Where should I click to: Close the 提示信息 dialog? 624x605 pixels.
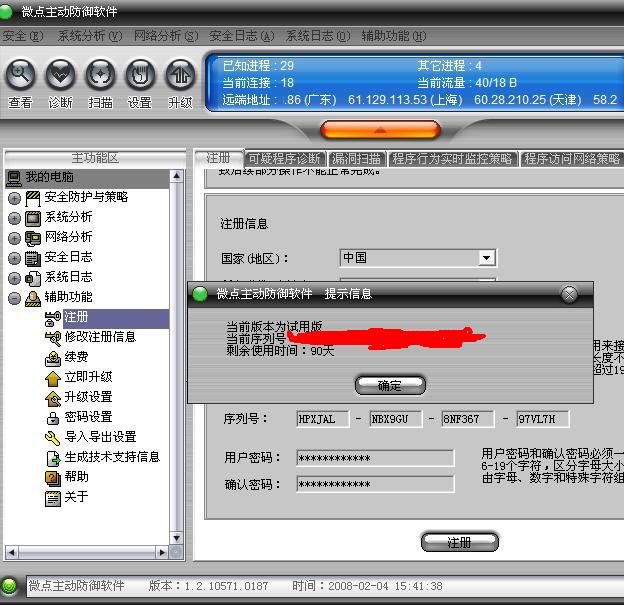click(569, 295)
